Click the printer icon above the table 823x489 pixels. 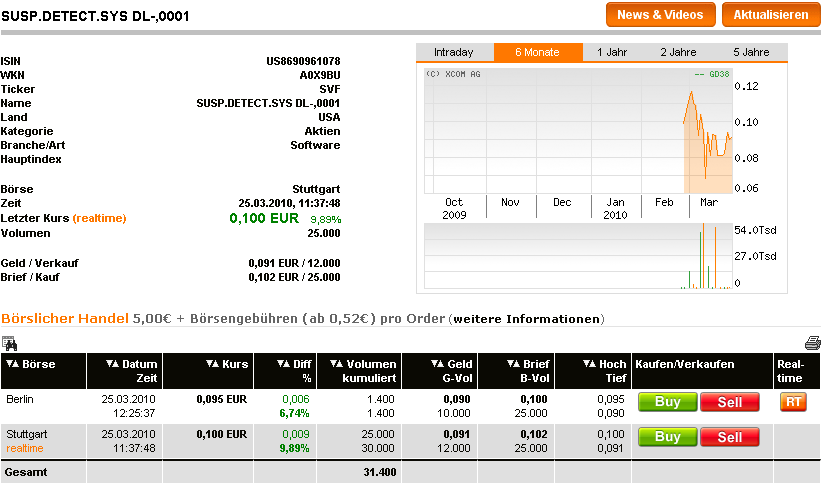coord(813,343)
